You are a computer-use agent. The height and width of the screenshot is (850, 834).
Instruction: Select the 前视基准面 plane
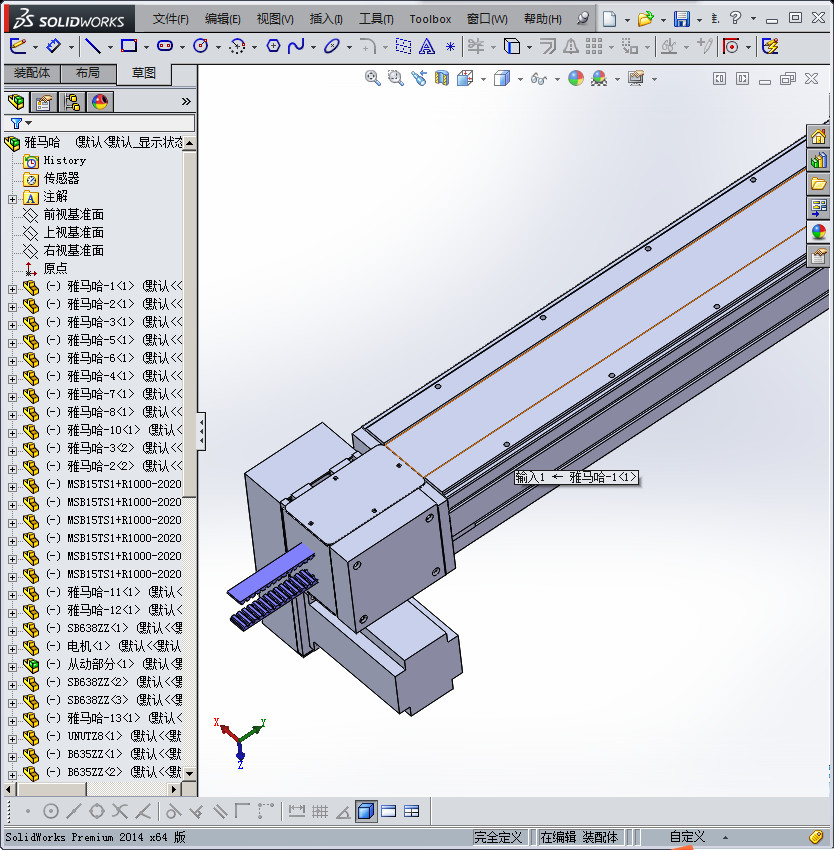73,215
